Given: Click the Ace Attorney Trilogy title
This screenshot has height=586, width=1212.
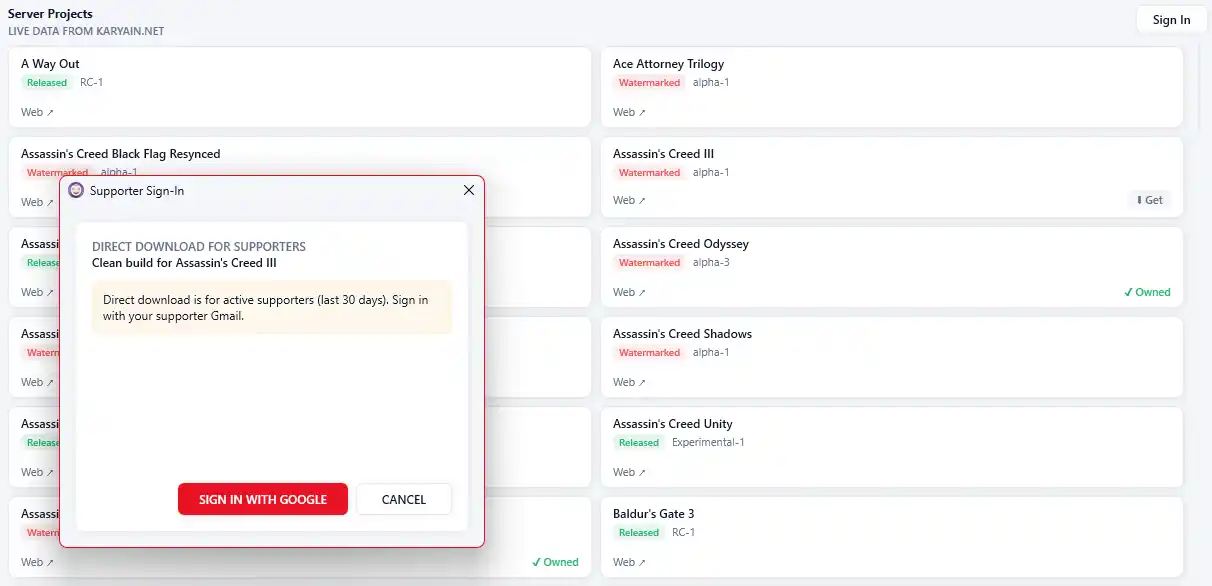Looking at the screenshot, I should [668, 64].
